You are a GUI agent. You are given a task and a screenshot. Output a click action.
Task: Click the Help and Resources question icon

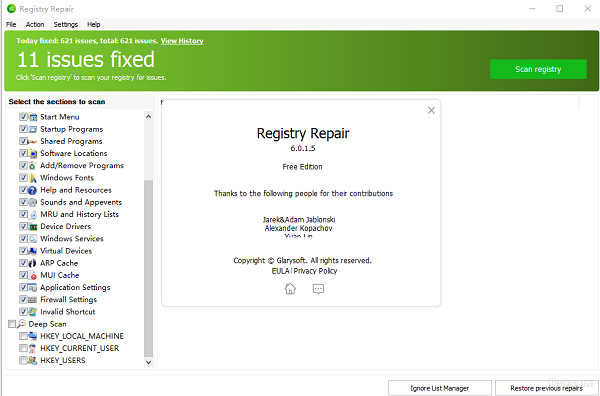point(33,190)
